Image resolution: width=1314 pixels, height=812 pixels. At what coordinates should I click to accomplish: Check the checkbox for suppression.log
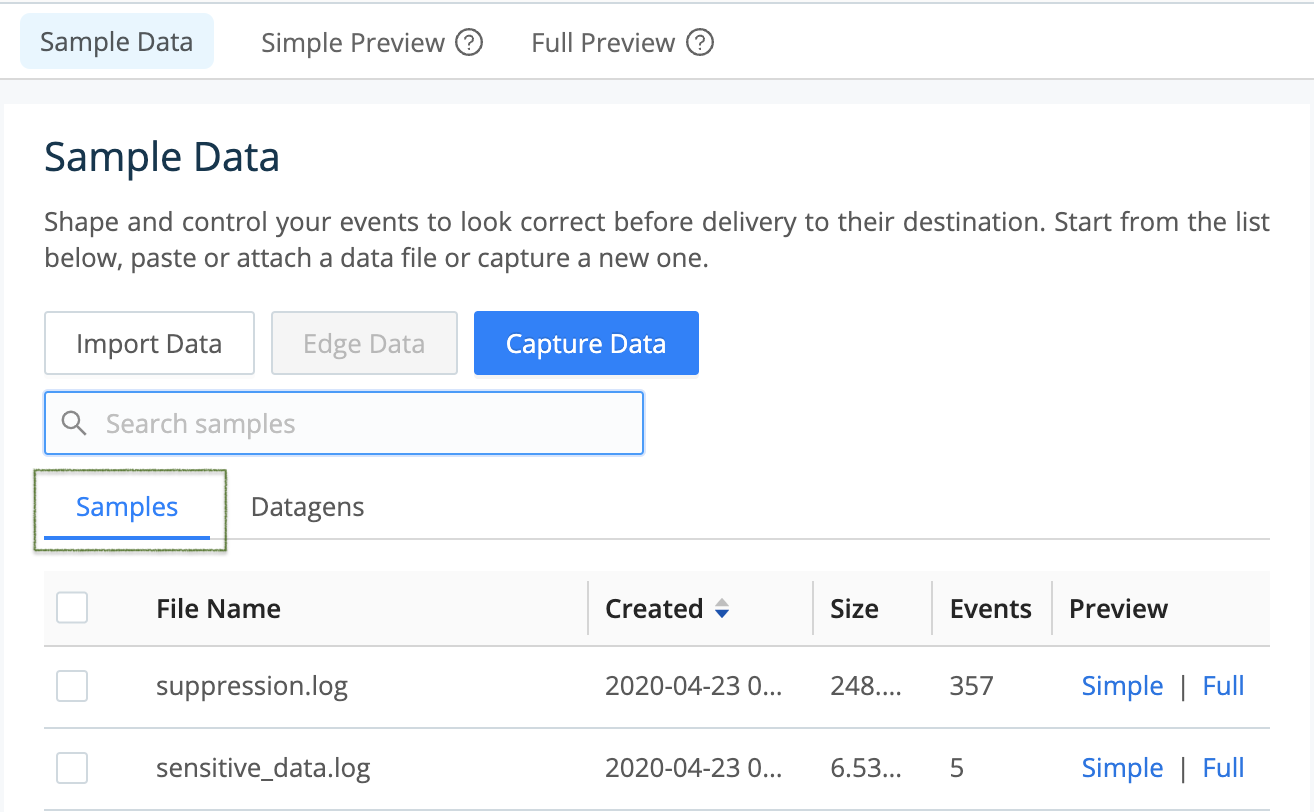(x=71, y=686)
